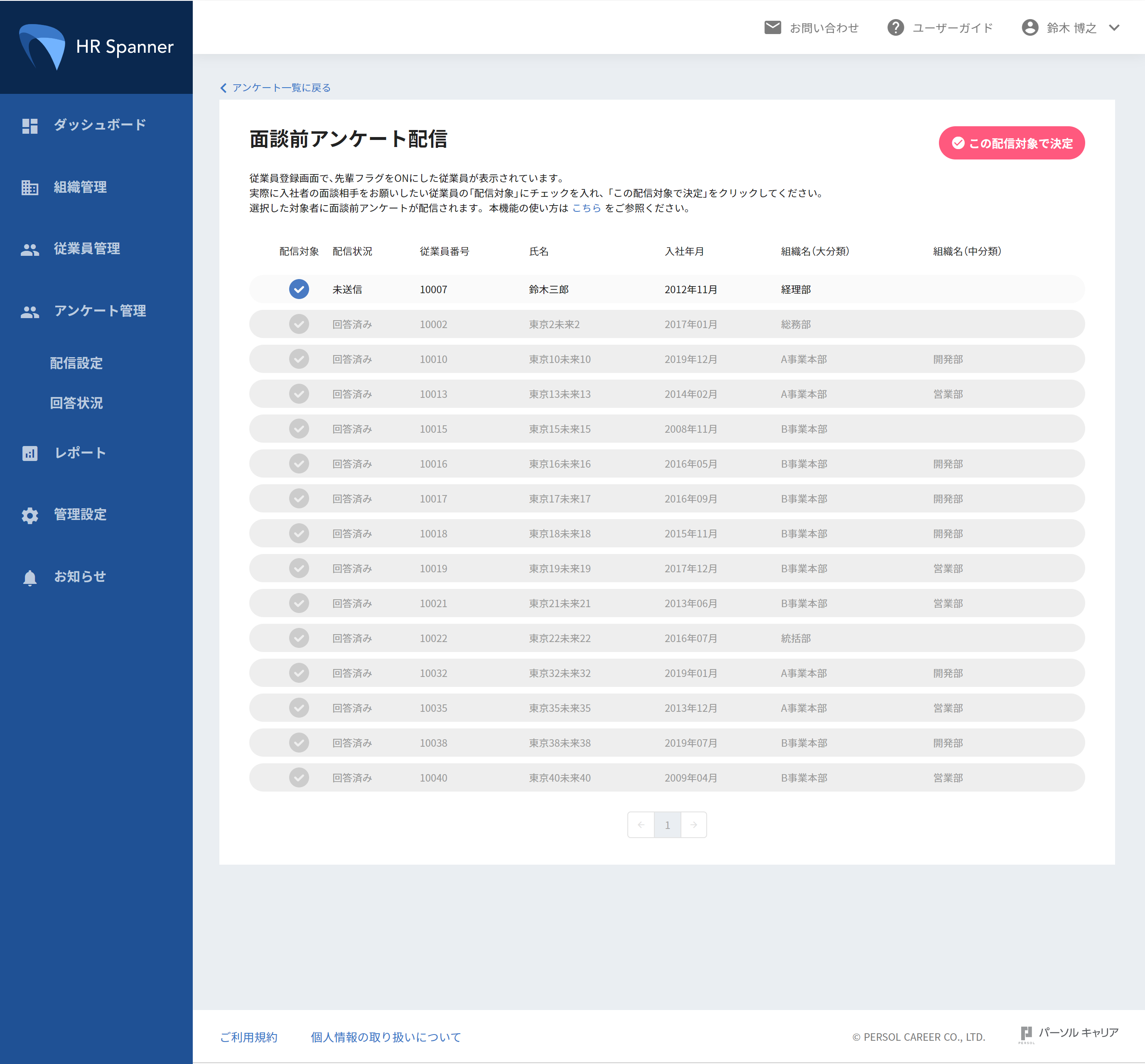Go to next page arrow
This screenshot has width=1145, height=1064.
click(x=693, y=824)
